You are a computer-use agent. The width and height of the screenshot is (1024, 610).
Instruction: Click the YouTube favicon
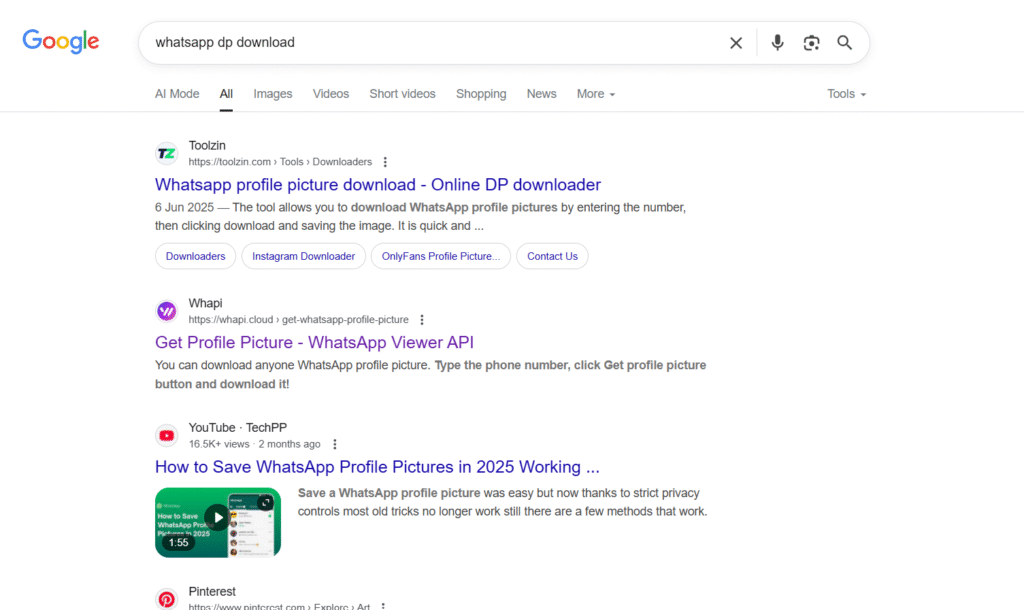[167, 436]
